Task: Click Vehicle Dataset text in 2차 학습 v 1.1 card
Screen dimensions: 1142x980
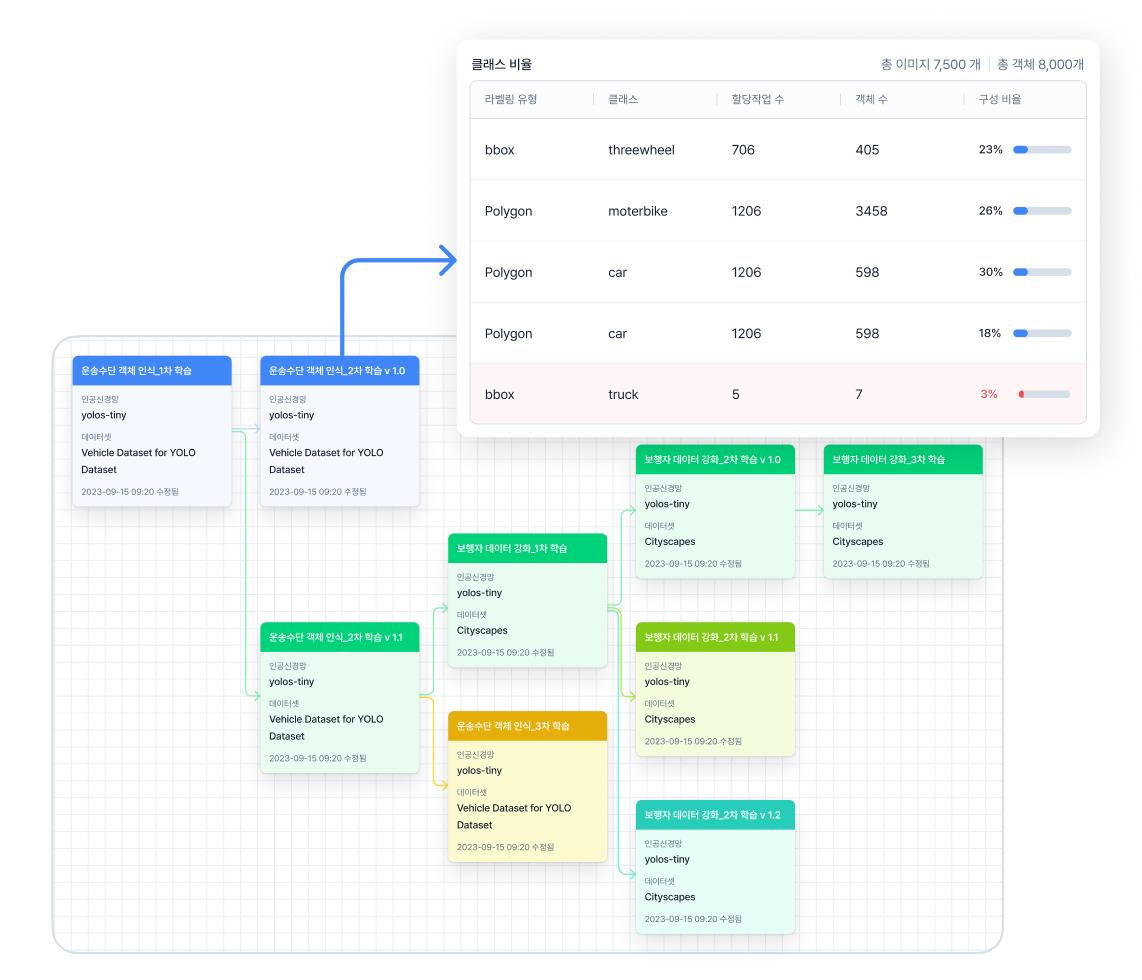Action: tap(326, 727)
